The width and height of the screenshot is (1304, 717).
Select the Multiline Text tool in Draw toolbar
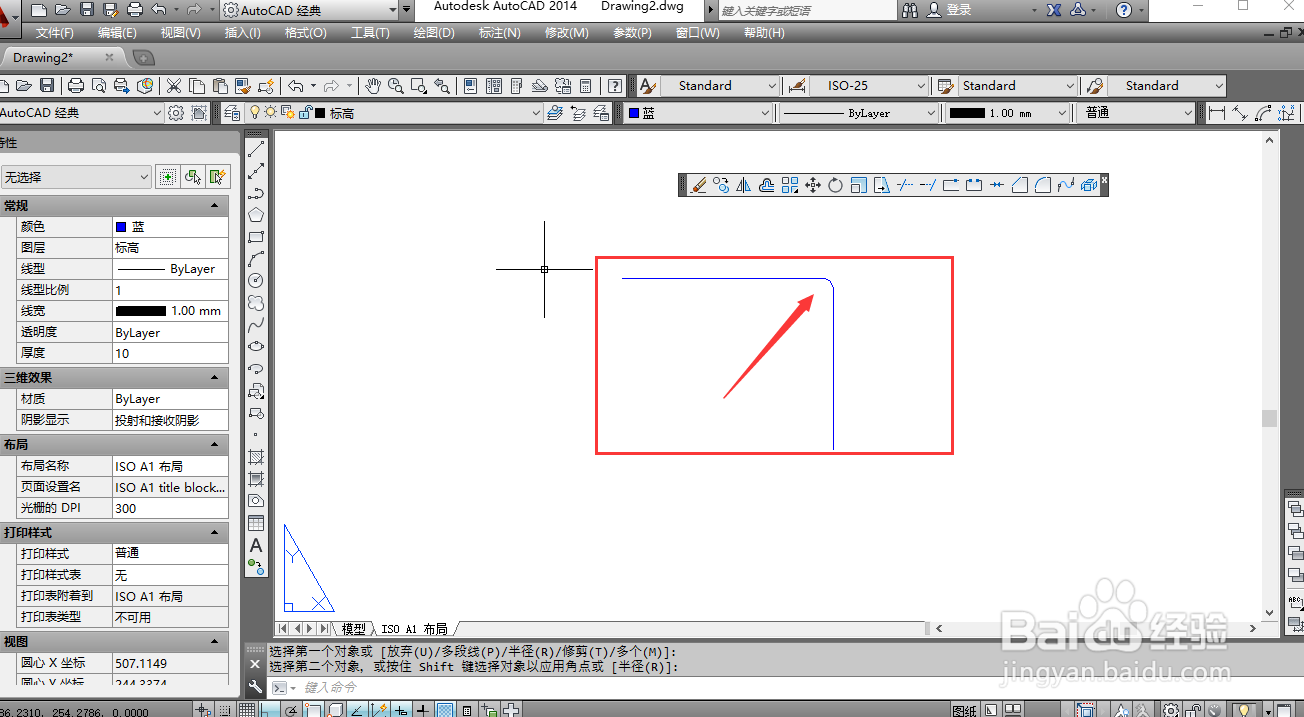256,545
